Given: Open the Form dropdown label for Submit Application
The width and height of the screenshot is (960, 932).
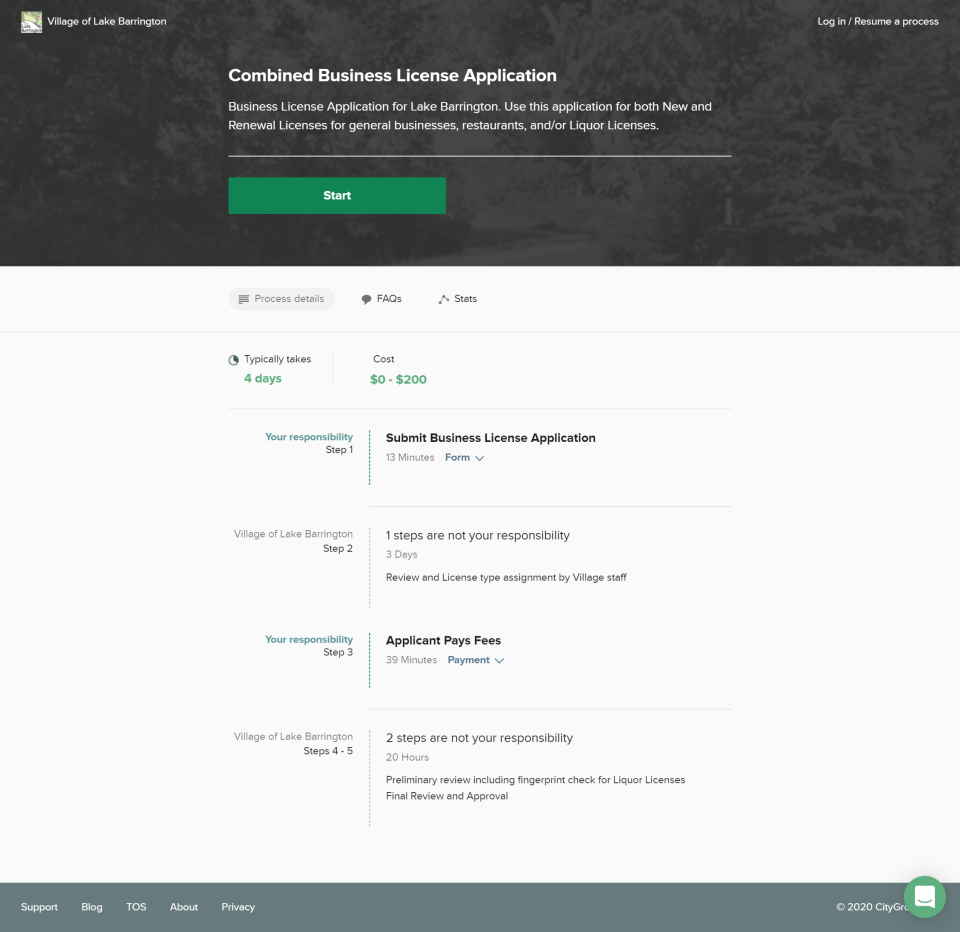Looking at the screenshot, I should 457,457.
